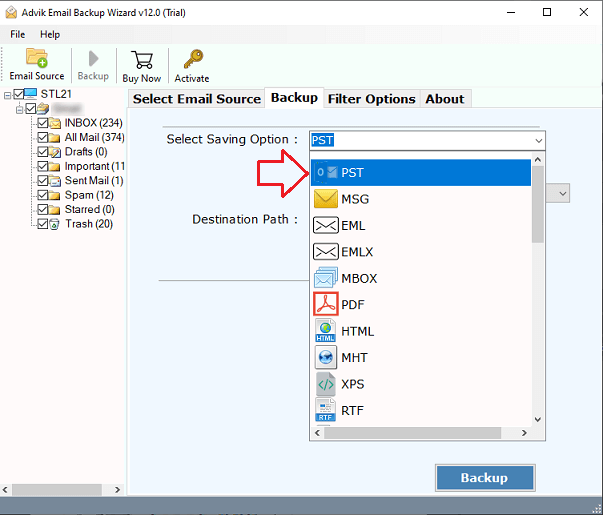603x515 pixels.
Task: Choose the EML envelope icon
Action: [x=325, y=225]
